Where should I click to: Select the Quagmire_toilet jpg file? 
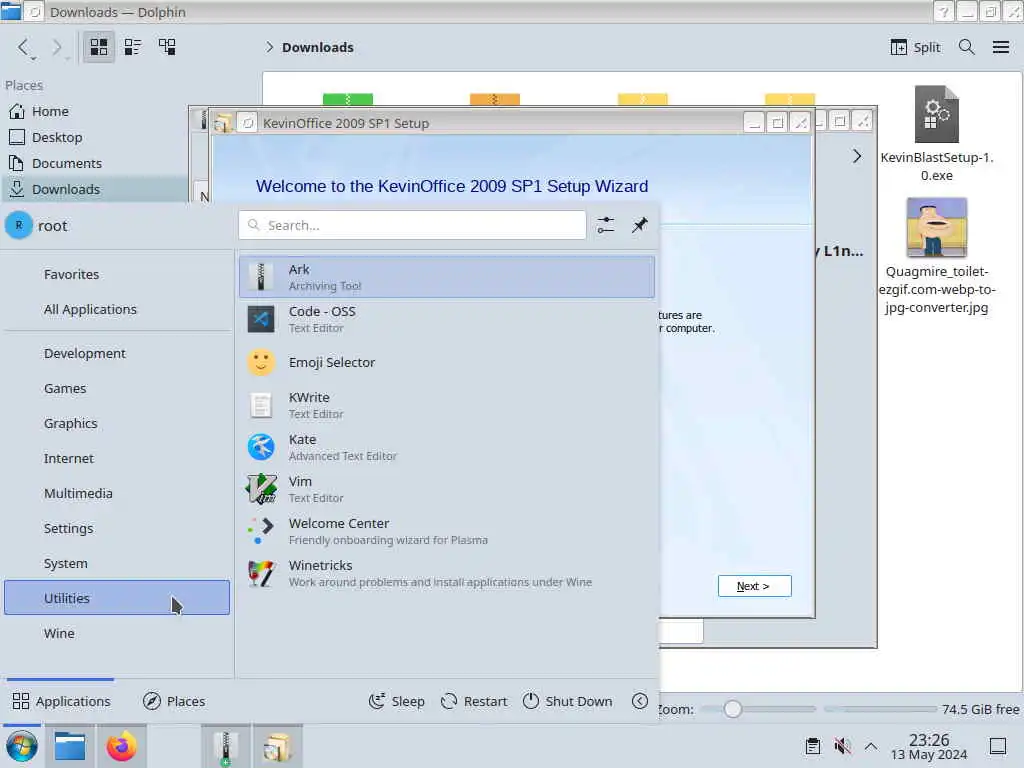pos(936,256)
